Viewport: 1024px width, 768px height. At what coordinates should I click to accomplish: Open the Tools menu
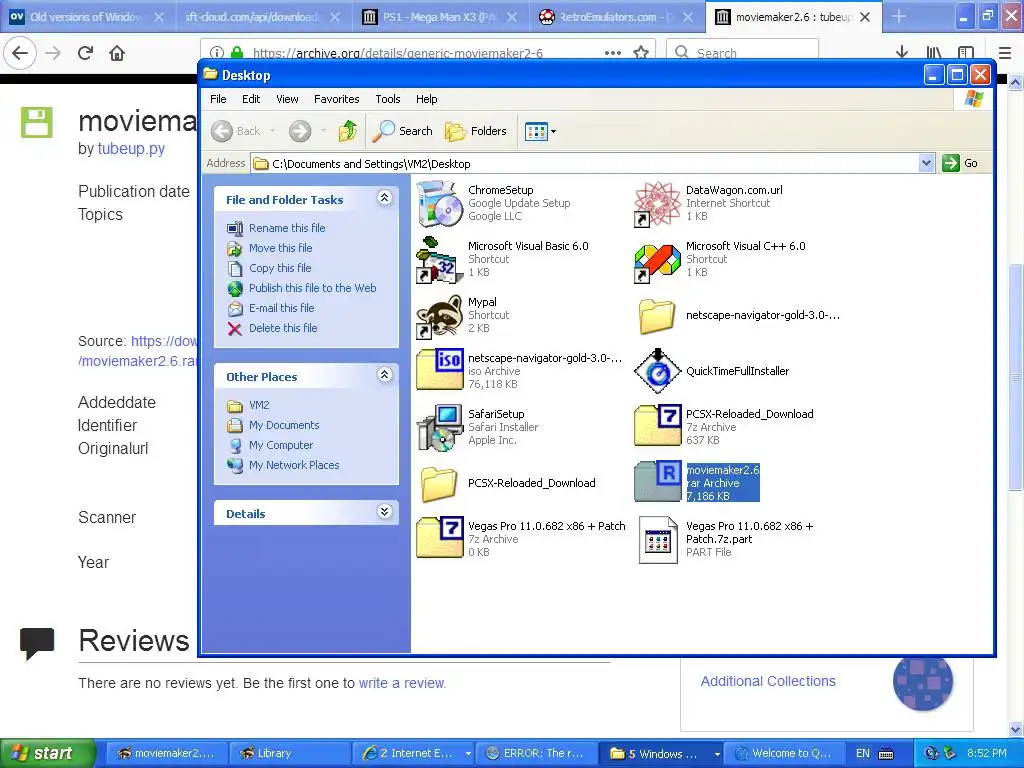[x=388, y=99]
